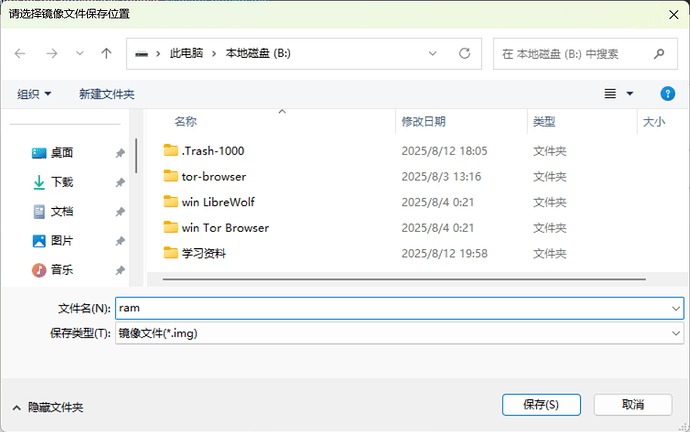Sort by the 名称 column header

[185, 121]
